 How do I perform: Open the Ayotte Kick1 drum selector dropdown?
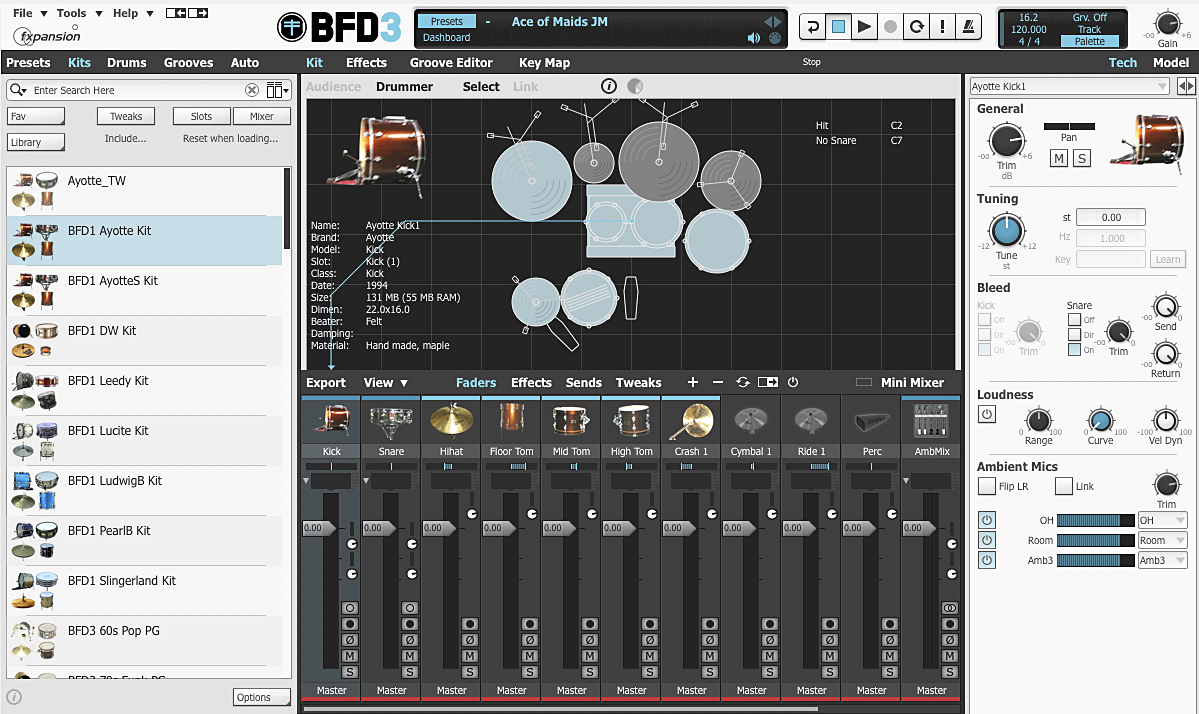click(1070, 86)
